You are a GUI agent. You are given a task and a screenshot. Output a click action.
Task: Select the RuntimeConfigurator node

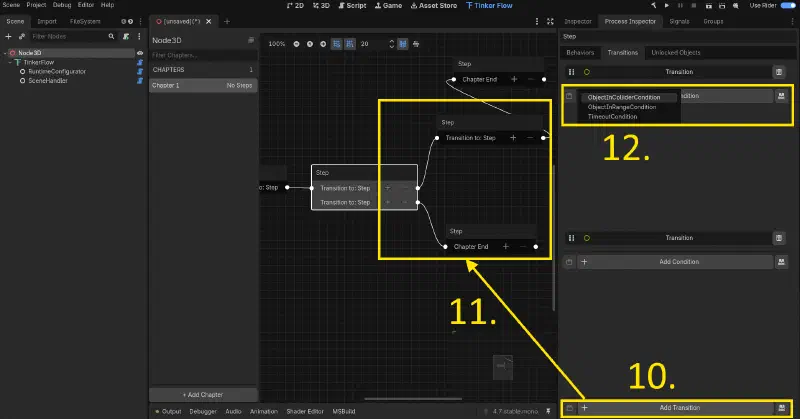pyautogui.click(x=57, y=71)
